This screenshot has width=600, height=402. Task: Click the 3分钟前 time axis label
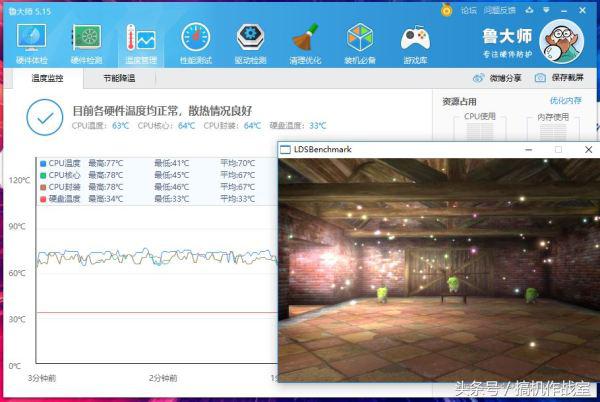pos(42,378)
